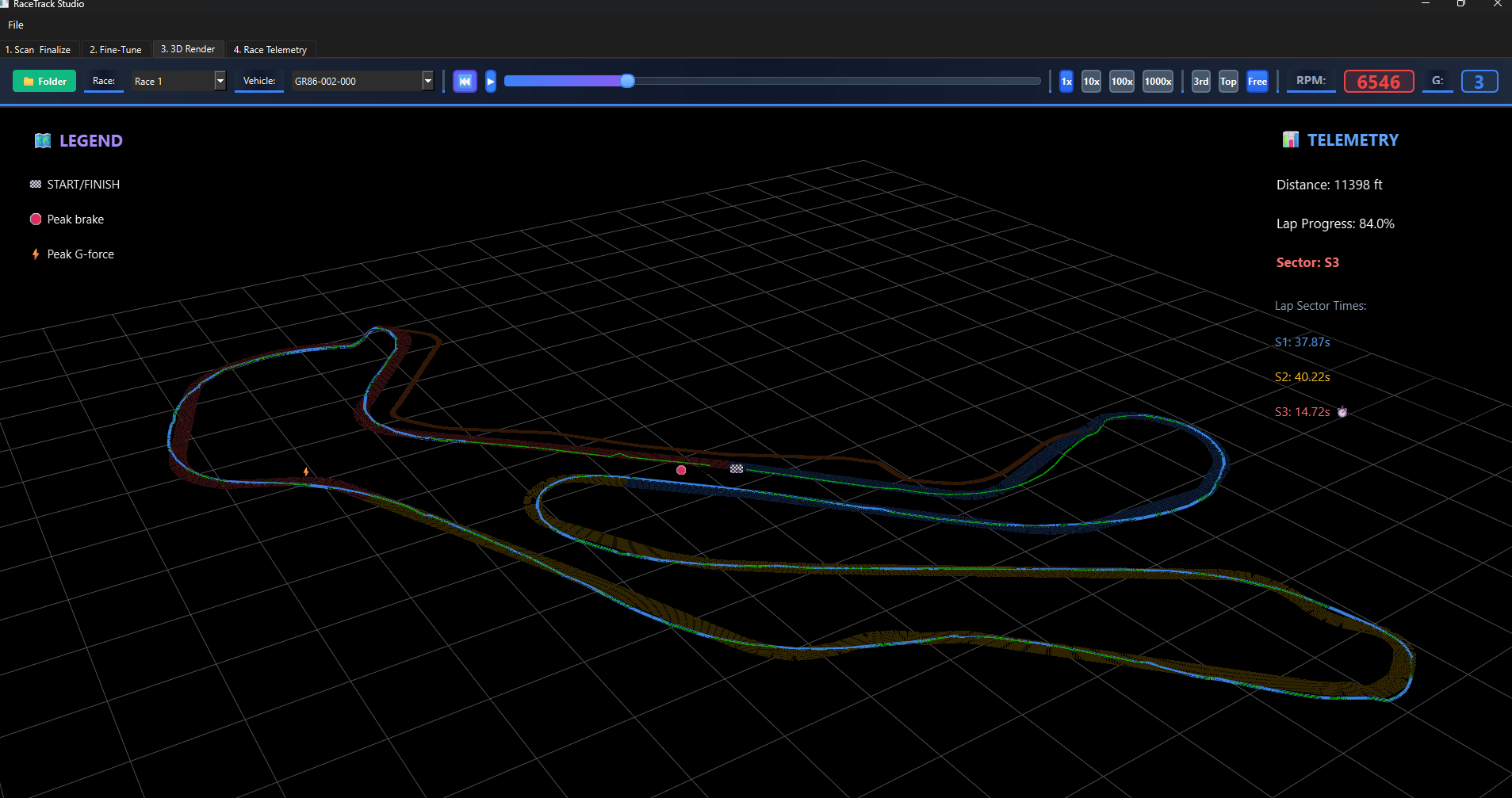The height and width of the screenshot is (798, 1512).
Task: Click the play button
Action: (491, 81)
